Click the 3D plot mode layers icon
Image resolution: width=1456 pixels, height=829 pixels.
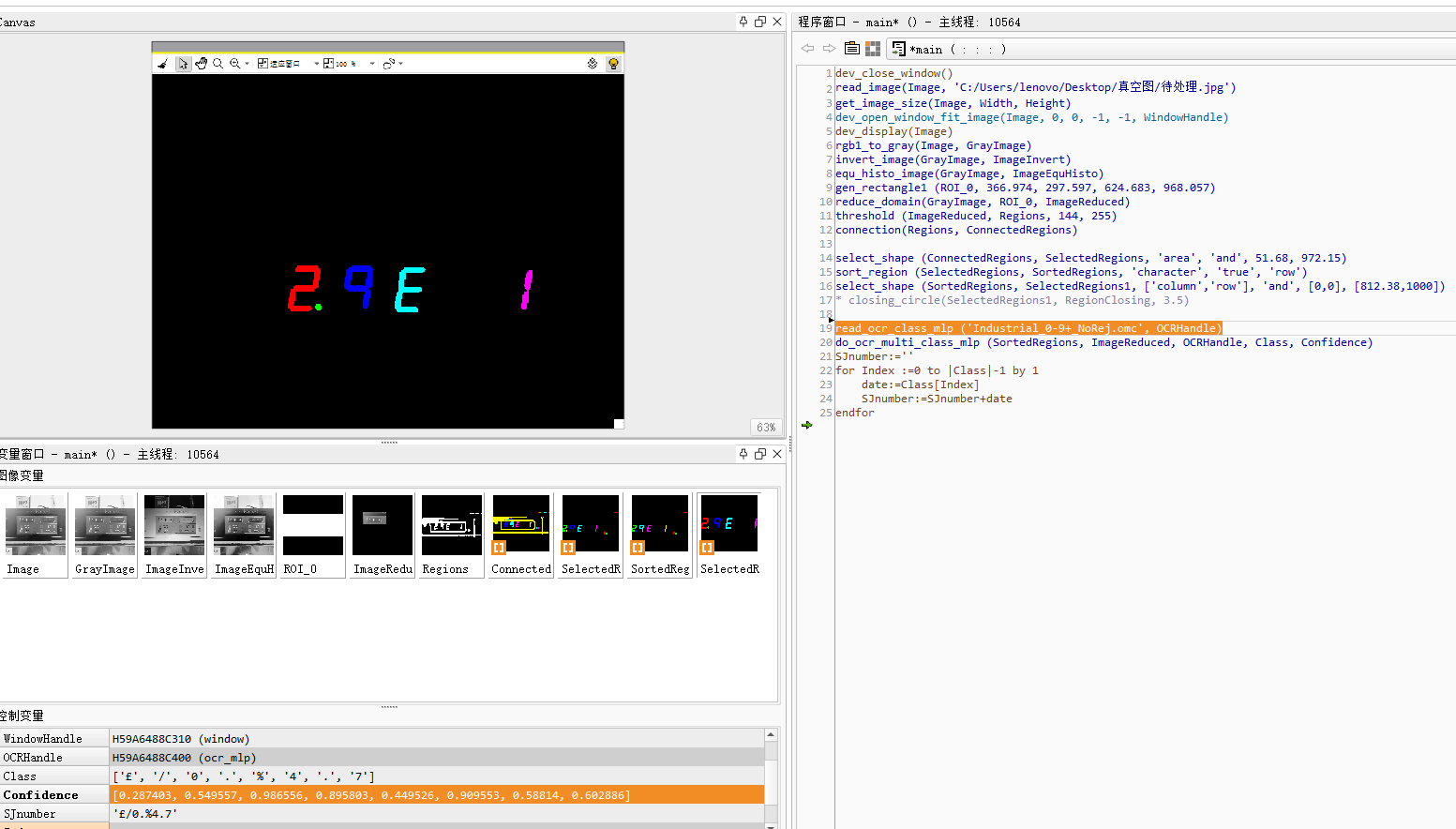point(593,64)
